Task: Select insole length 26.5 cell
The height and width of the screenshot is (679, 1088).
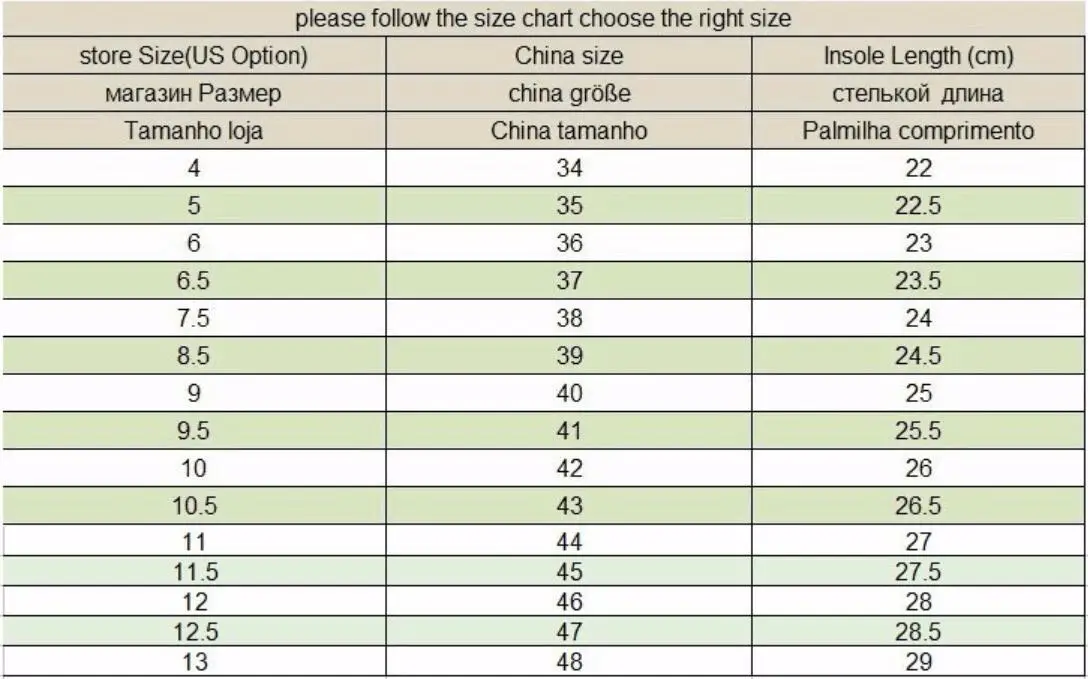Action: pos(919,505)
